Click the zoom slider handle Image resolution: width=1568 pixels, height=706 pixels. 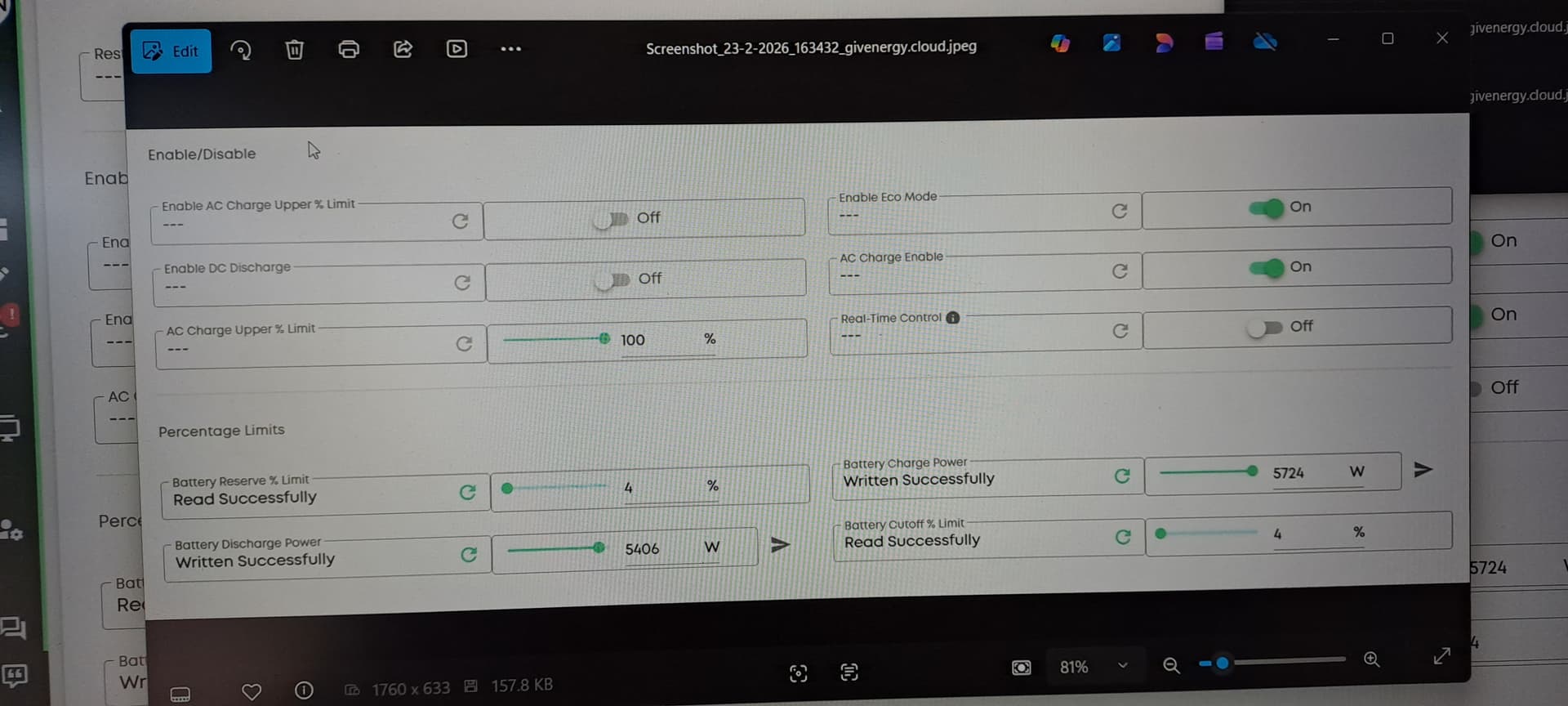(x=1222, y=663)
